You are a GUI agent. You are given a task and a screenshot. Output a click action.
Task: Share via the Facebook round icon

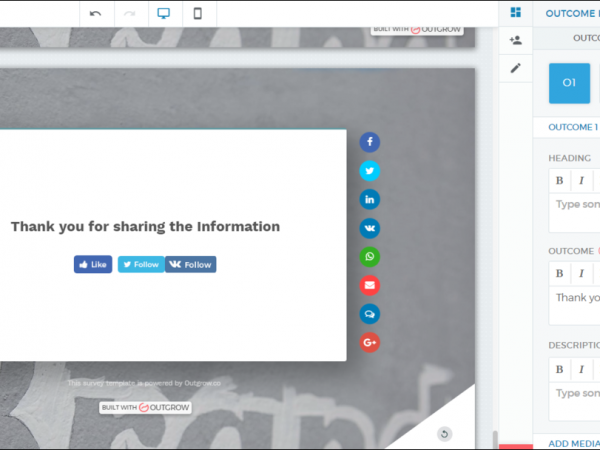(370, 142)
